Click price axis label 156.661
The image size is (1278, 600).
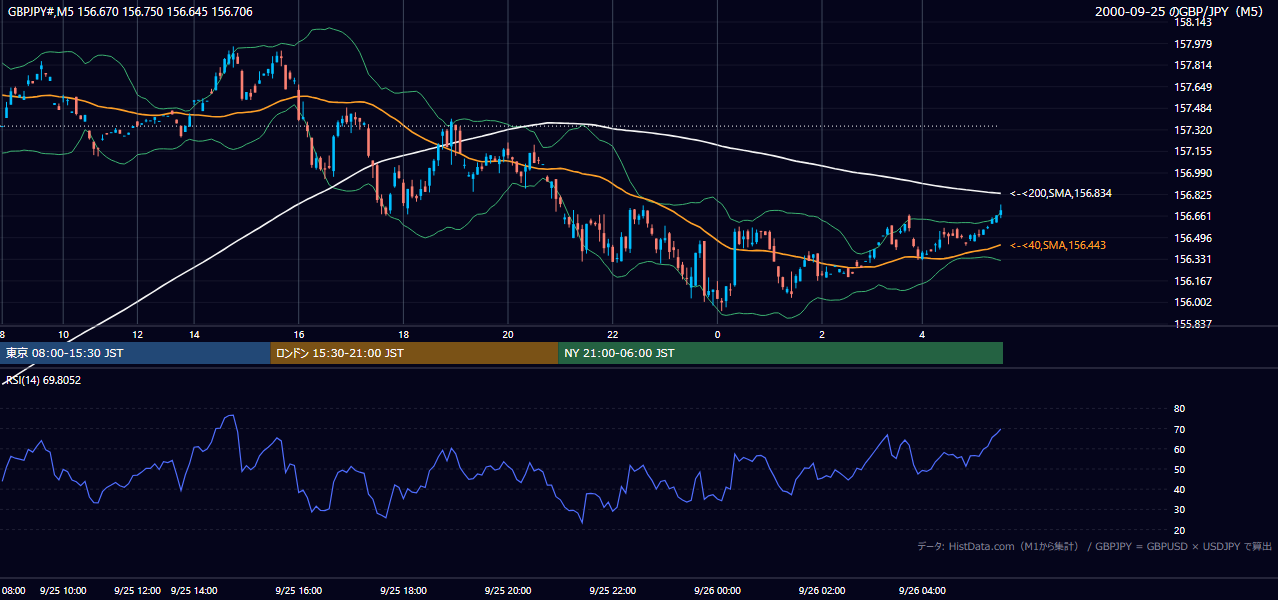[x=1192, y=216]
